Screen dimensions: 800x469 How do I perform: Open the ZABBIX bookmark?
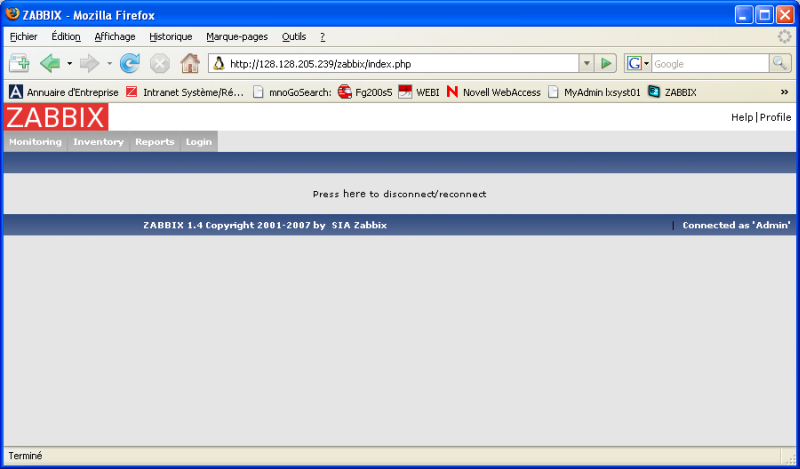[x=672, y=92]
